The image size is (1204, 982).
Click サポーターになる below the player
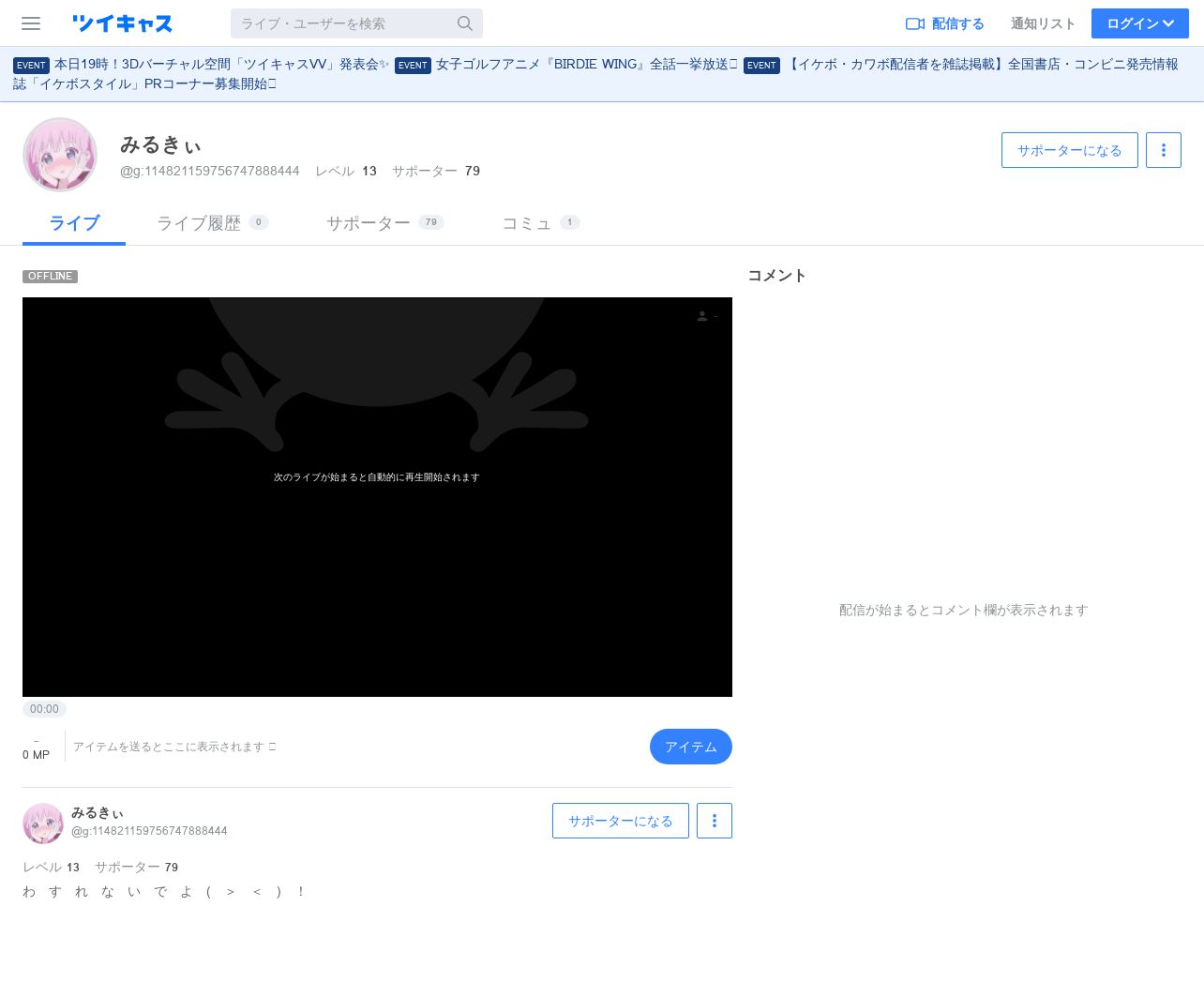(620, 821)
